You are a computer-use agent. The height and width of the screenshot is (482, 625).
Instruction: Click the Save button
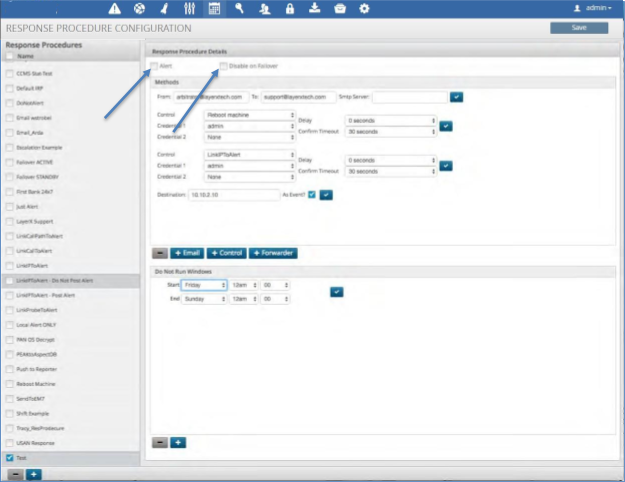tap(578, 28)
